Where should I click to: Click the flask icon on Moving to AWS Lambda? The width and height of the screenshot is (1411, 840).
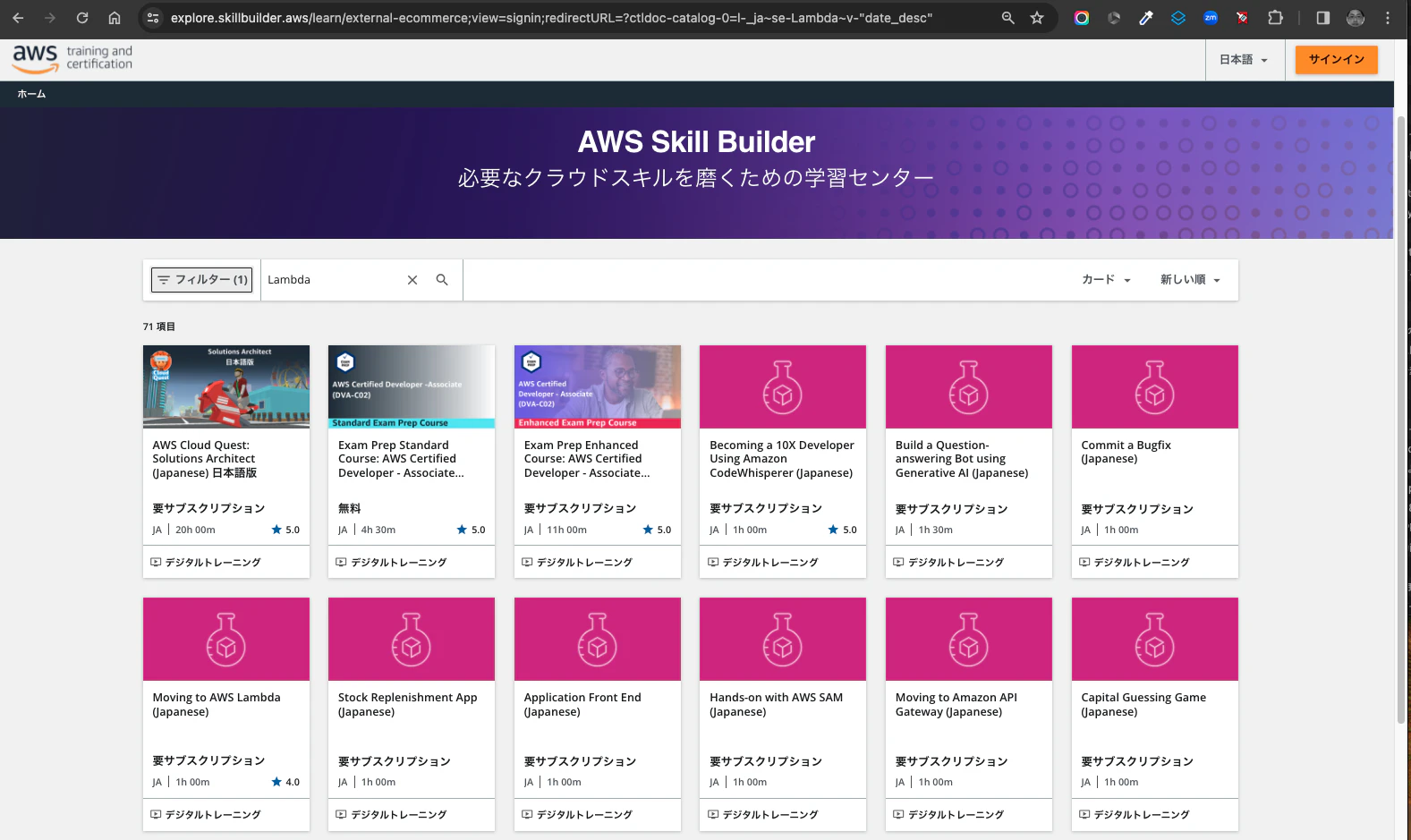[x=226, y=640]
